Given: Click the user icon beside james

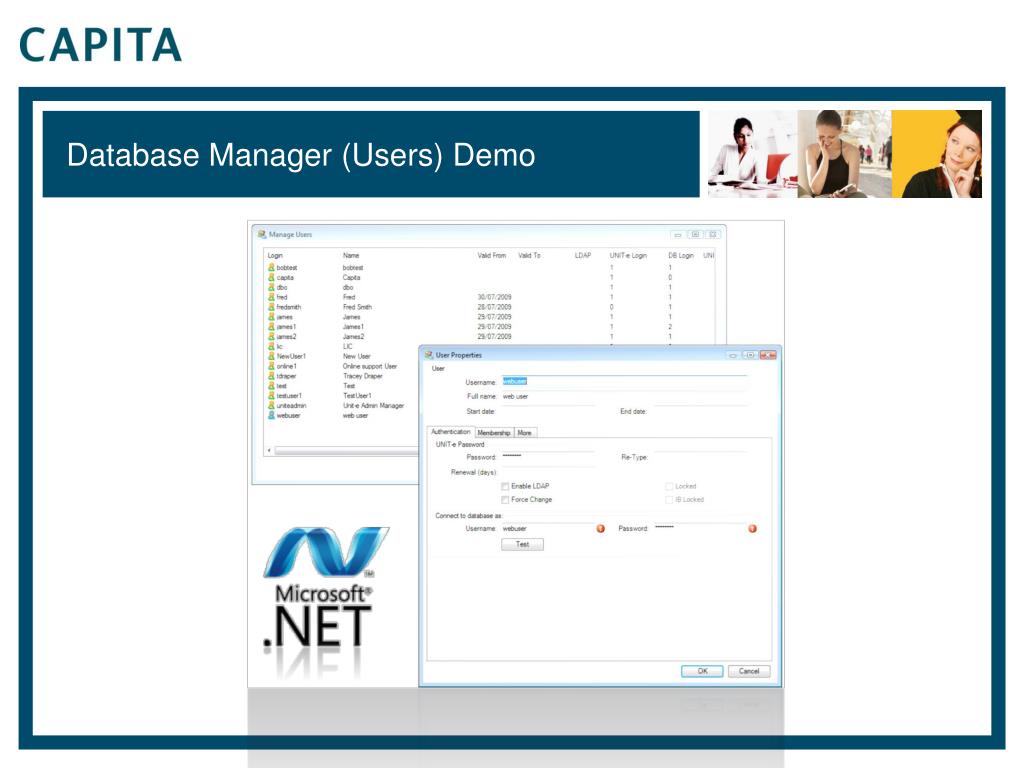Looking at the screenshot, I should (x=271, y=317).
